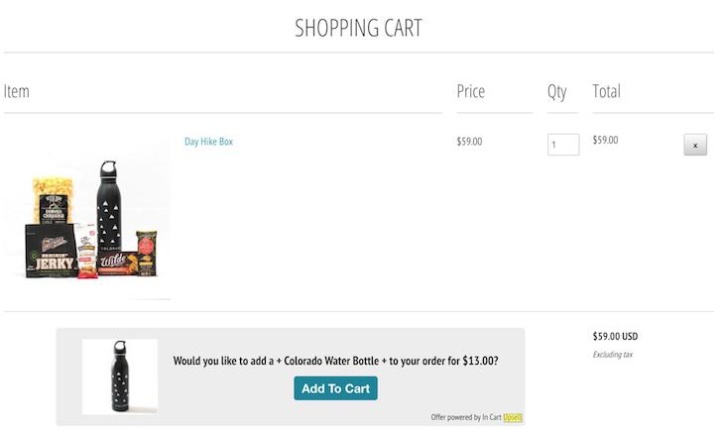720x429 pixels.
Task: Click the Item column header
Action: (x=17, y=91)
